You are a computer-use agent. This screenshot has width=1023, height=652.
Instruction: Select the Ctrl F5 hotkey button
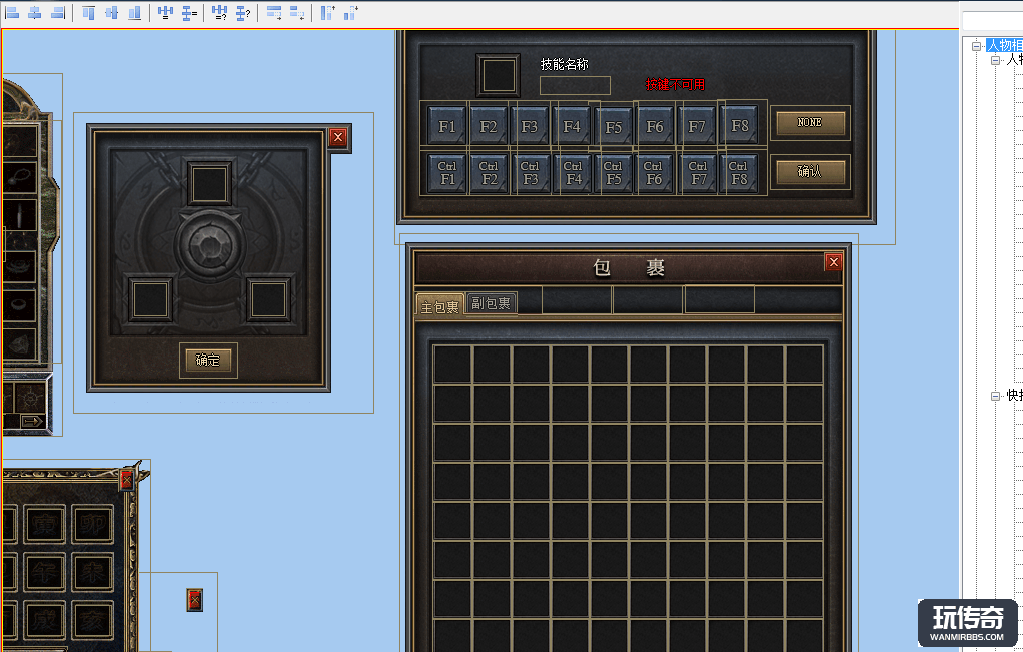(x=613, y=173)
